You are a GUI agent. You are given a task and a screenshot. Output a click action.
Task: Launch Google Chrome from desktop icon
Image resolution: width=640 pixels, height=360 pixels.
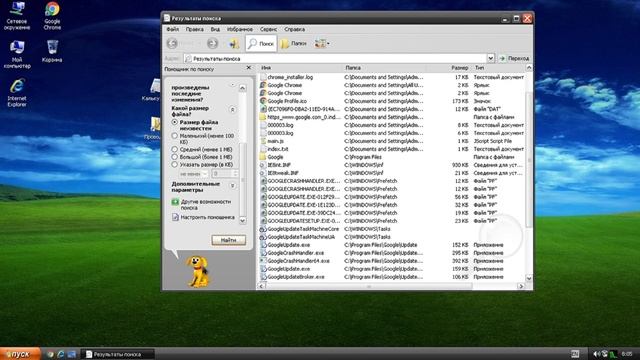click(52, 9)
